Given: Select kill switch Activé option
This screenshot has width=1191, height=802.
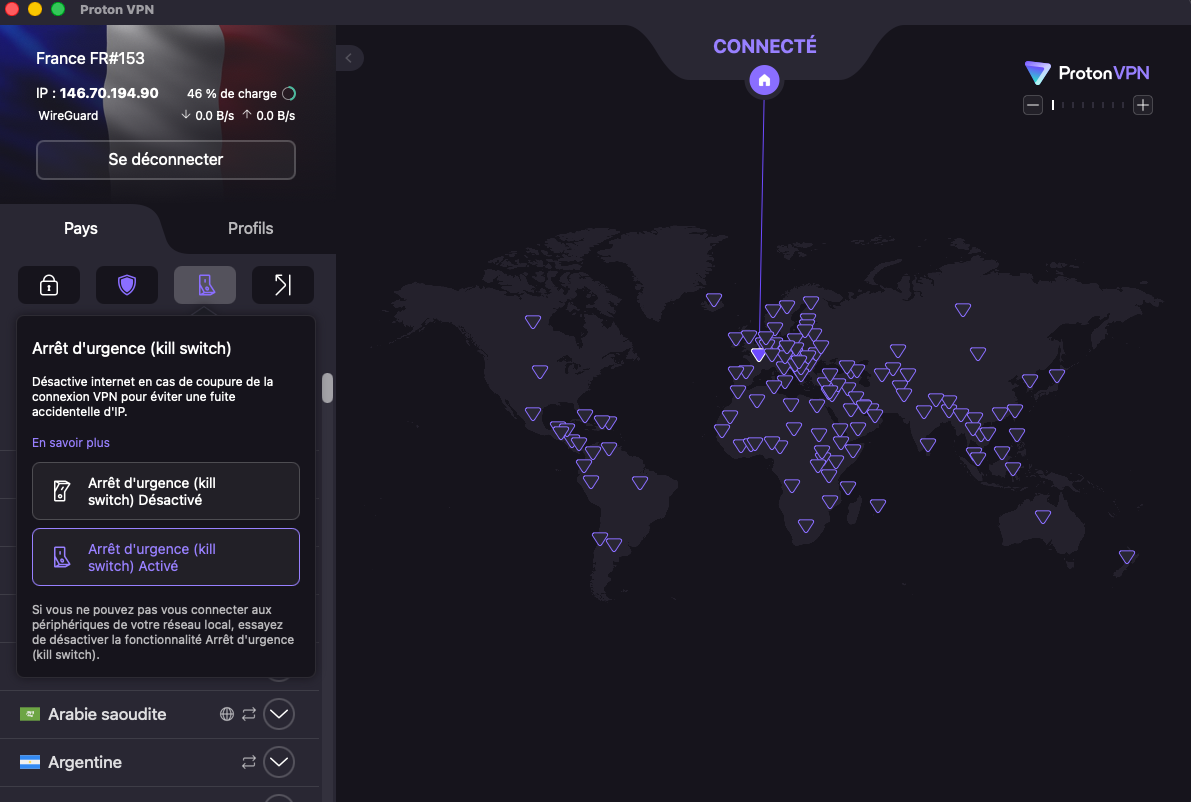Looking at the screenshot, I should (x=166, y=557).
